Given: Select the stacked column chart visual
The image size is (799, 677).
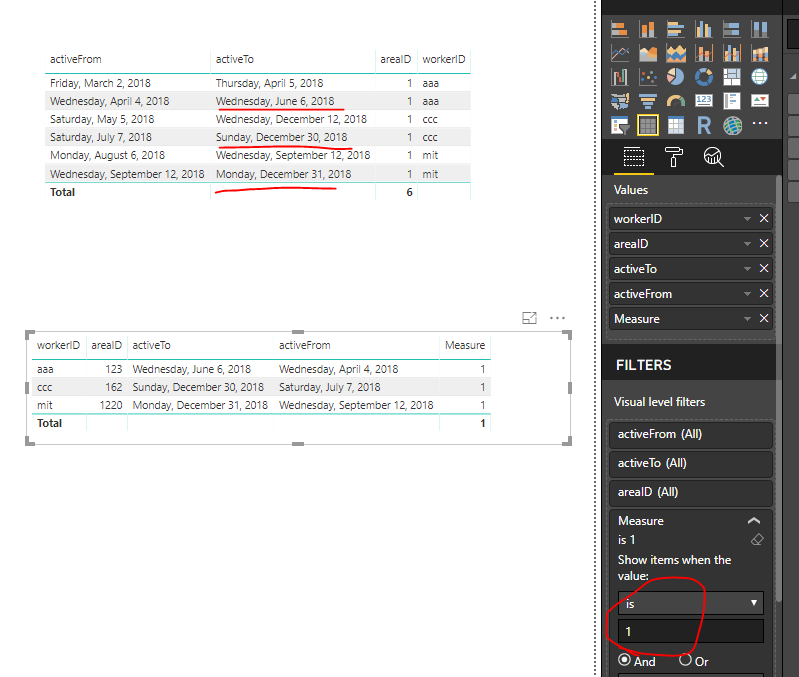Looking at the screenshot, I should click(648, 30).
